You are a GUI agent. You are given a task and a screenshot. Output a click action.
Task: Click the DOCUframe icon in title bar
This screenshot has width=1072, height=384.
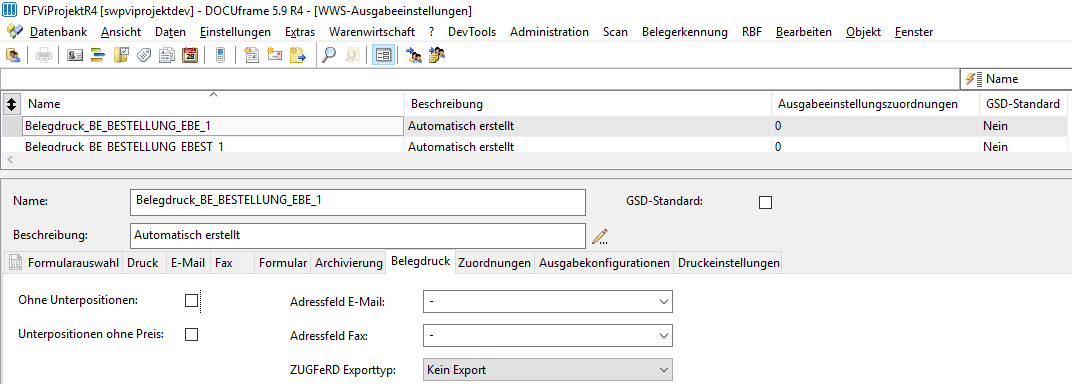tap(10, 11)
